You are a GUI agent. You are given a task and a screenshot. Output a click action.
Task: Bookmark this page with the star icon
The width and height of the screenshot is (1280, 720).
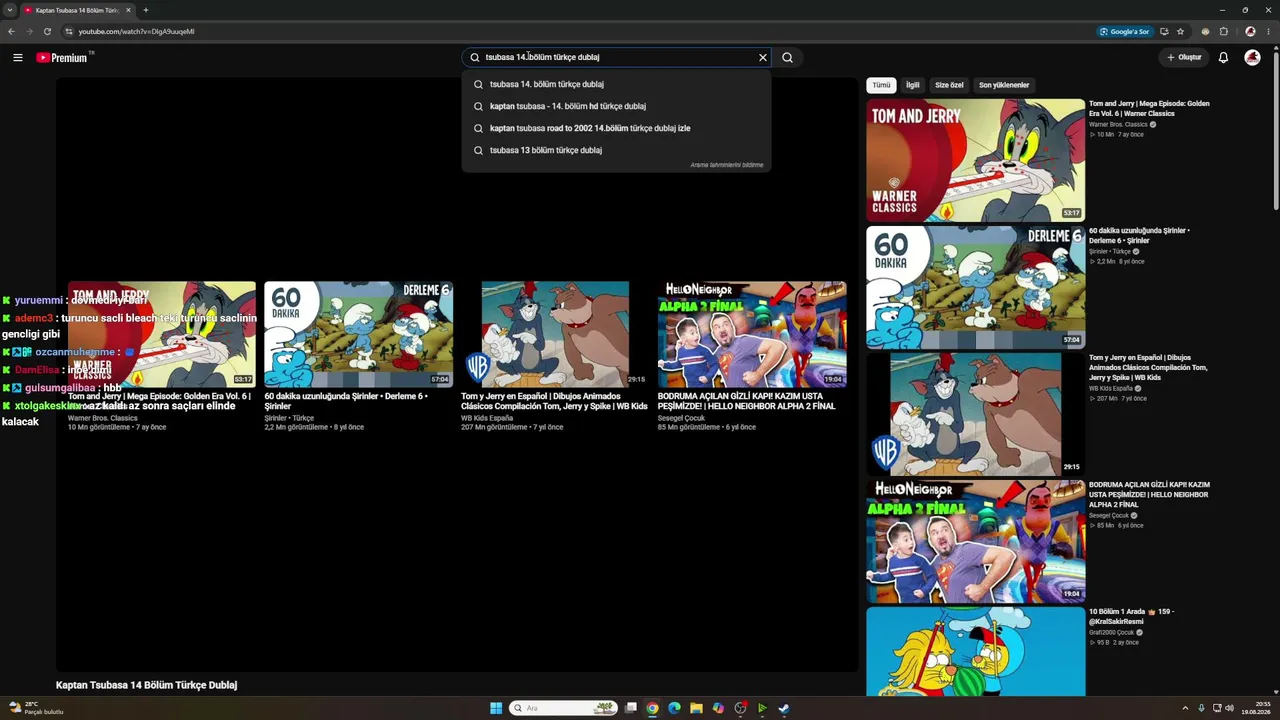click(1180, 31)
